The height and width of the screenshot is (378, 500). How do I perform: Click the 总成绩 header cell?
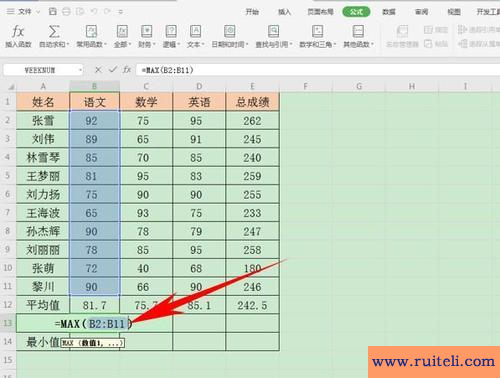252,102
